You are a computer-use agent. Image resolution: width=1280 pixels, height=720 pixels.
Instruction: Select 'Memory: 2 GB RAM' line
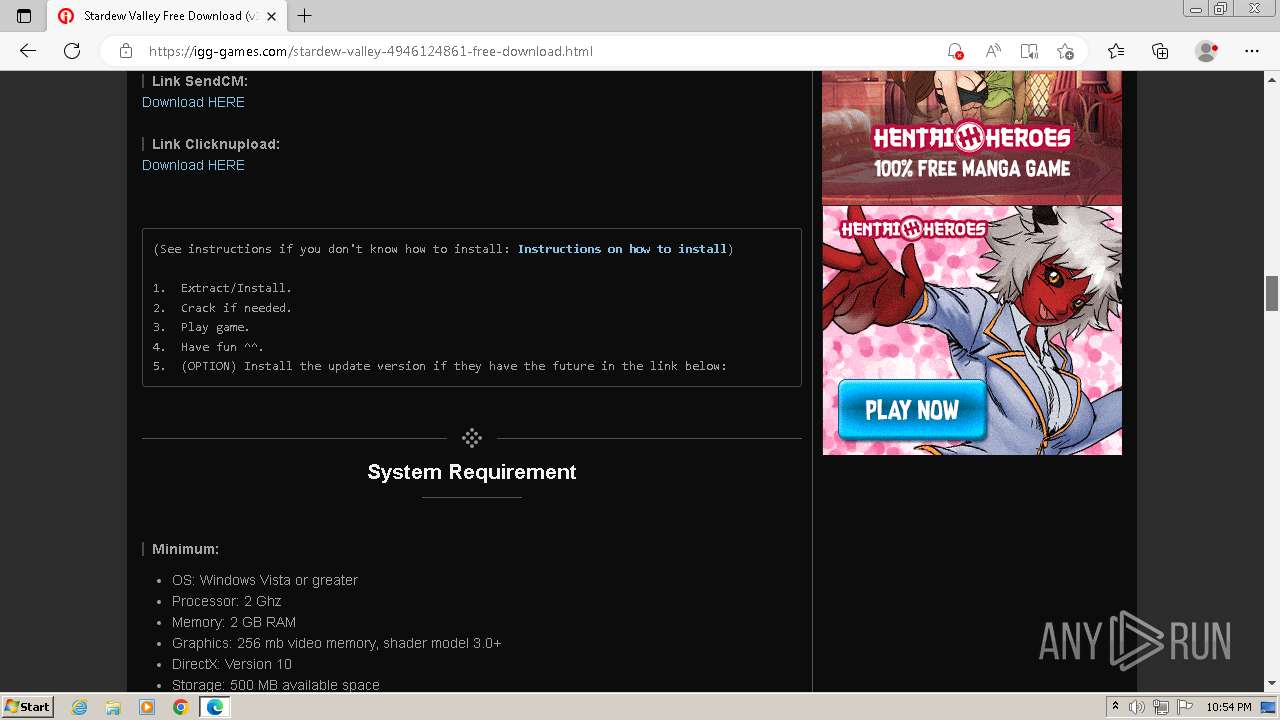click(x=234, y=622)
